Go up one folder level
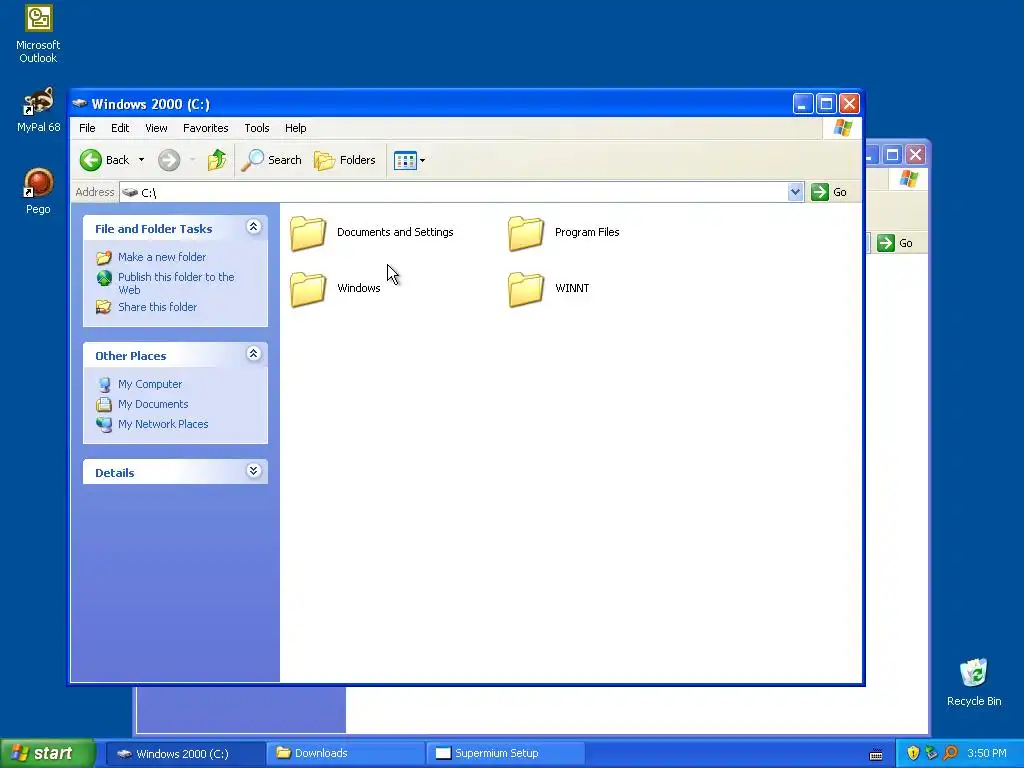 click(217, 160)
